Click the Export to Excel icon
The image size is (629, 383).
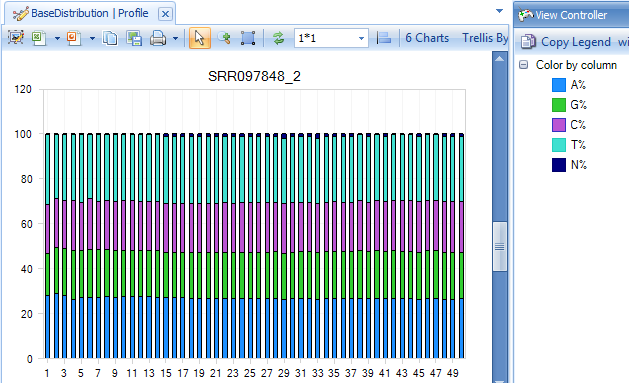coord(39,38)
